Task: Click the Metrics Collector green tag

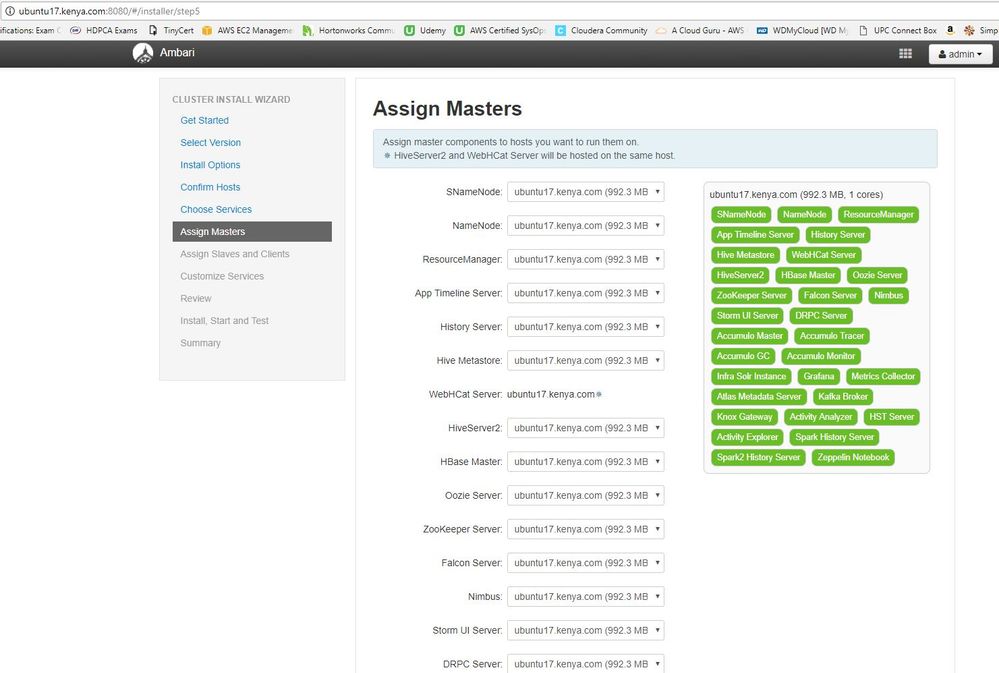Action: tap(883, 377)
